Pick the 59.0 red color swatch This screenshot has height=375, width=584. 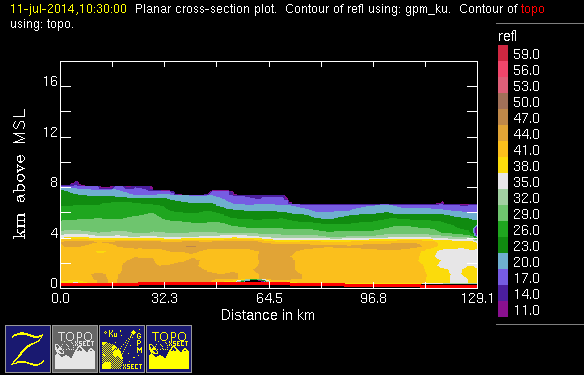coord(503,53)
